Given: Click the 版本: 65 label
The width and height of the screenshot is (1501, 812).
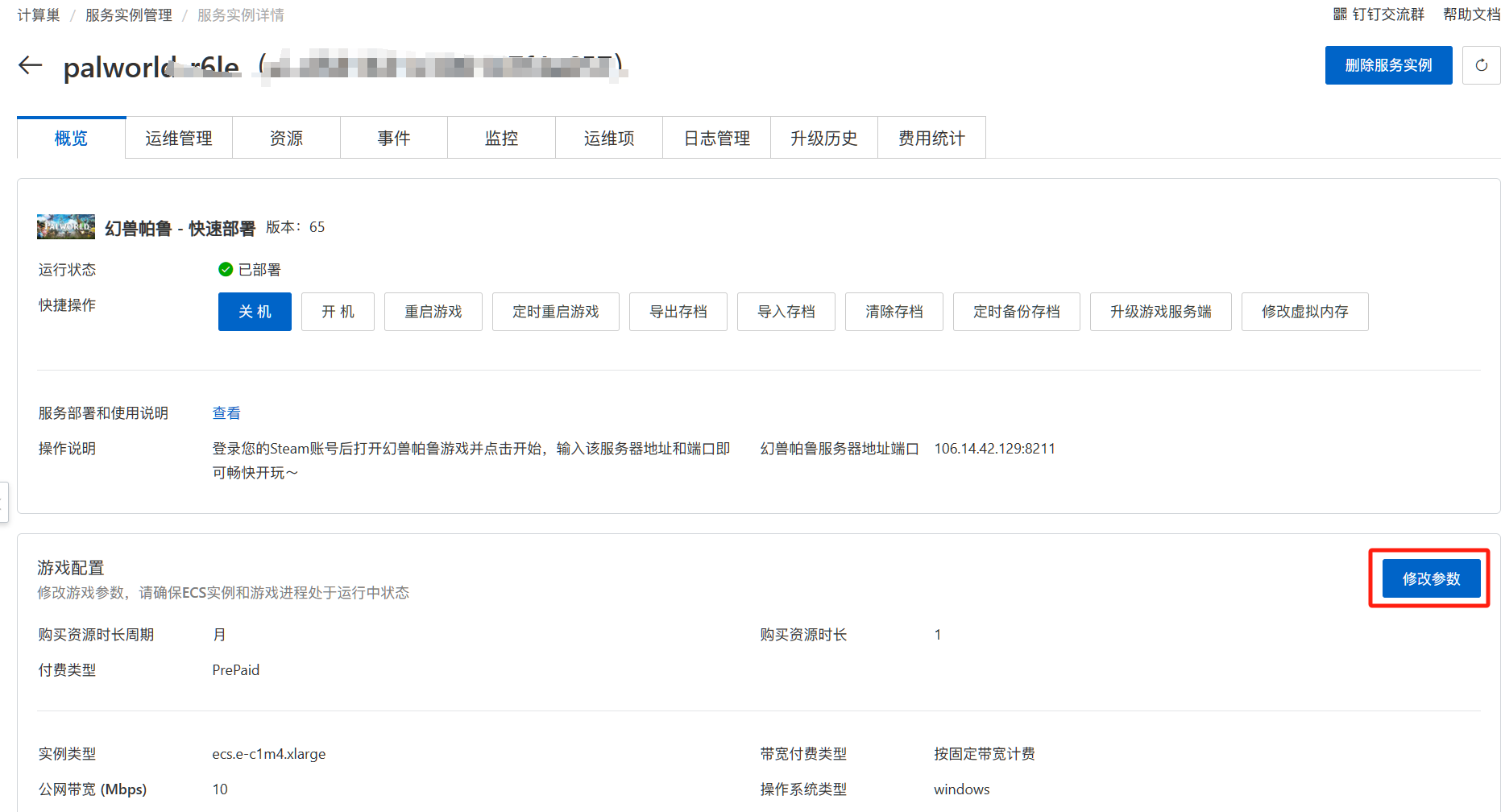Looking at the screenshot, I should [x=296, y=227].
